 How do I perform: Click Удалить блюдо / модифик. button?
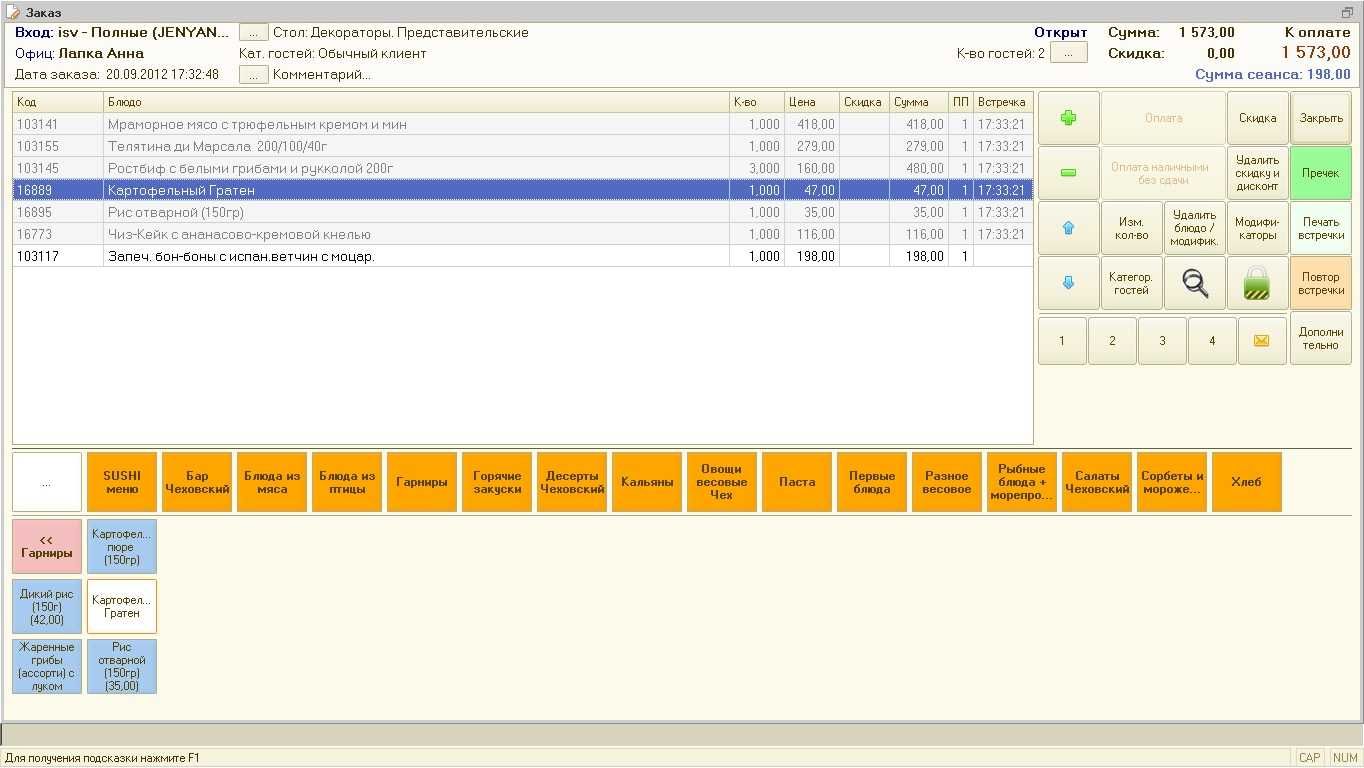click(1195, 228)
